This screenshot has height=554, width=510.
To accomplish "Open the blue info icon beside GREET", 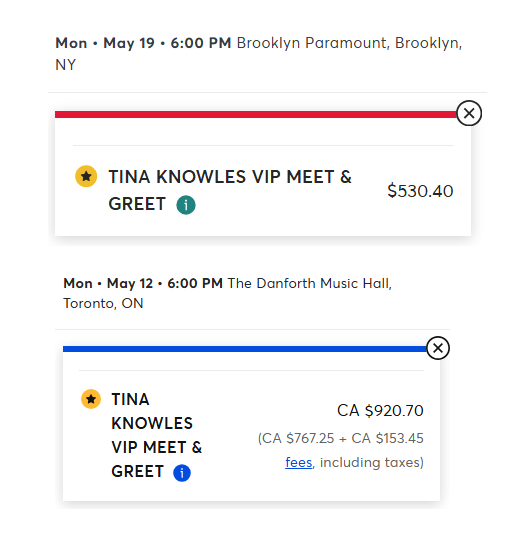I will (x=182, y=473).
